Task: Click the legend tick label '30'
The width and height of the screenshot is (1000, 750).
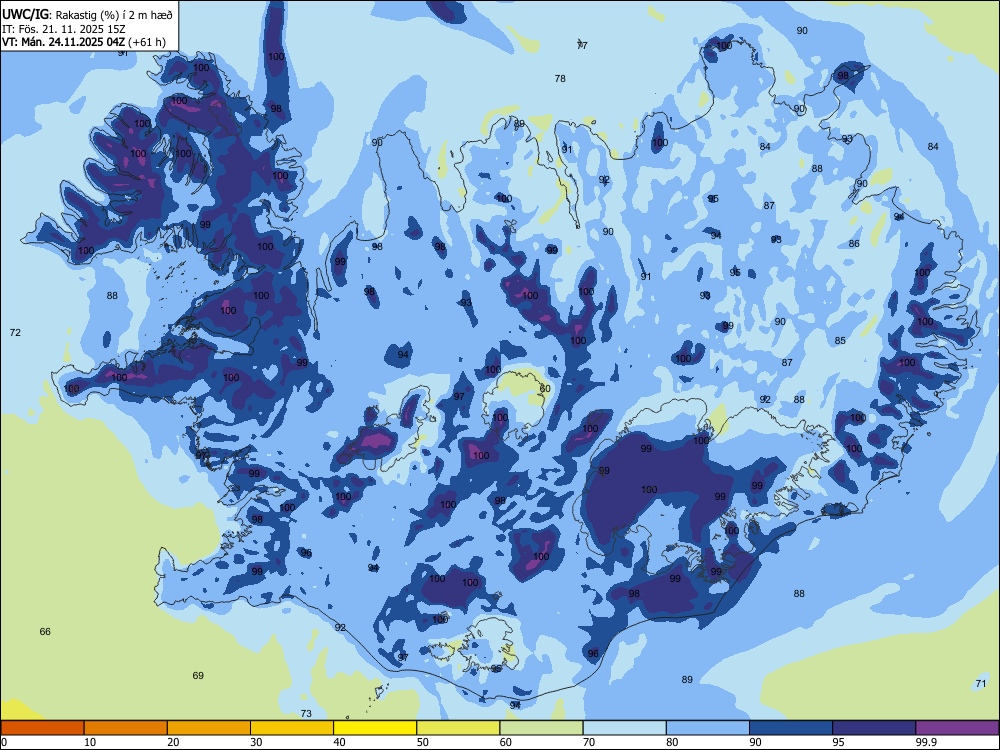Action: coord(256,742)
